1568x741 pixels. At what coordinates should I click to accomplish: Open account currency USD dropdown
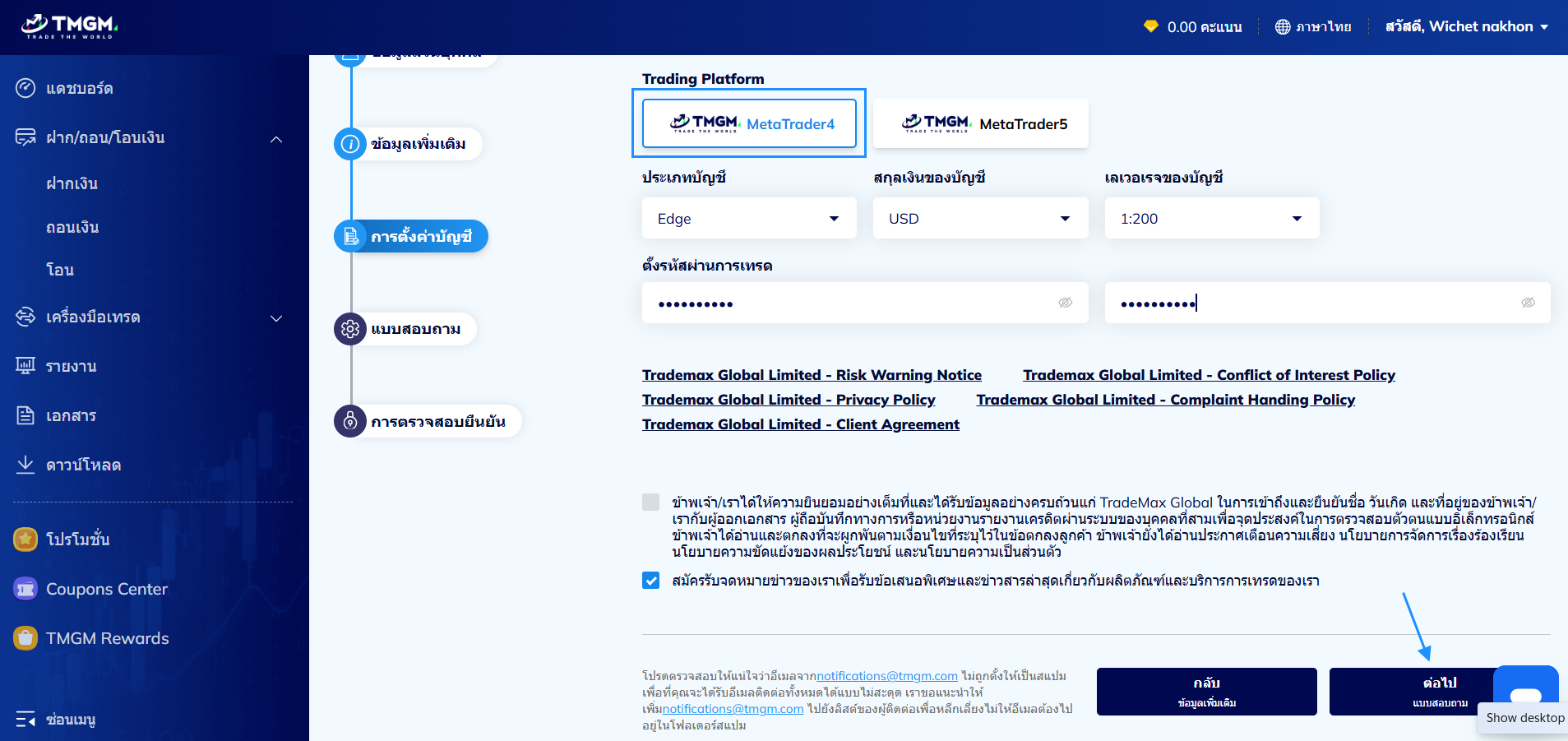(x=980, y=218)
